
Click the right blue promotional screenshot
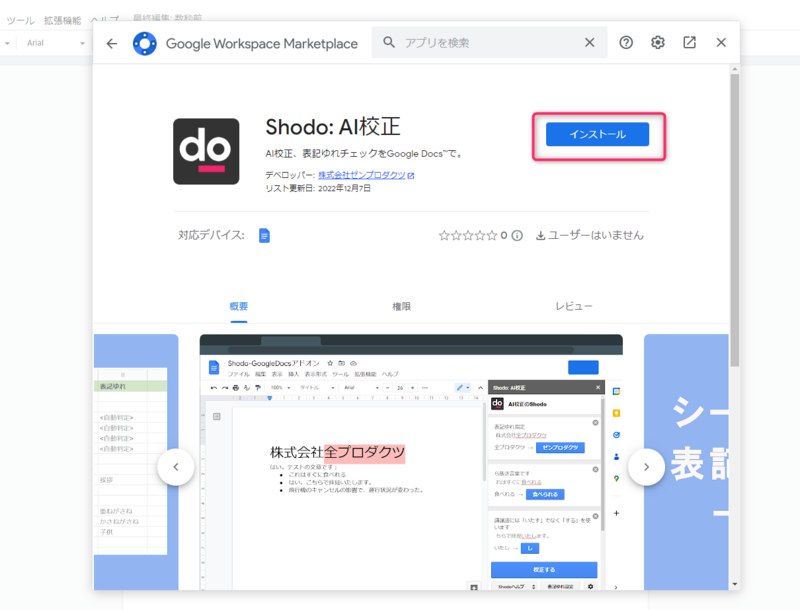[x=686, y=462]
